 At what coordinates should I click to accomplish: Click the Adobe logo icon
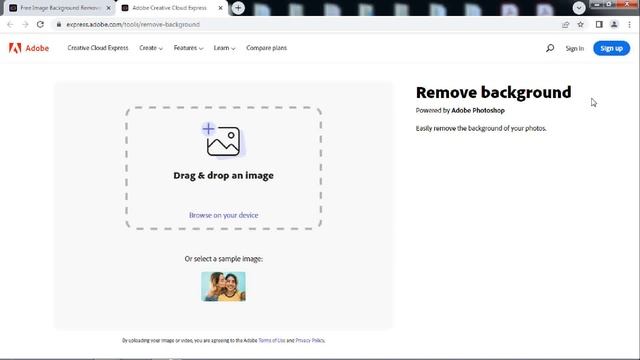coord(15,48)
